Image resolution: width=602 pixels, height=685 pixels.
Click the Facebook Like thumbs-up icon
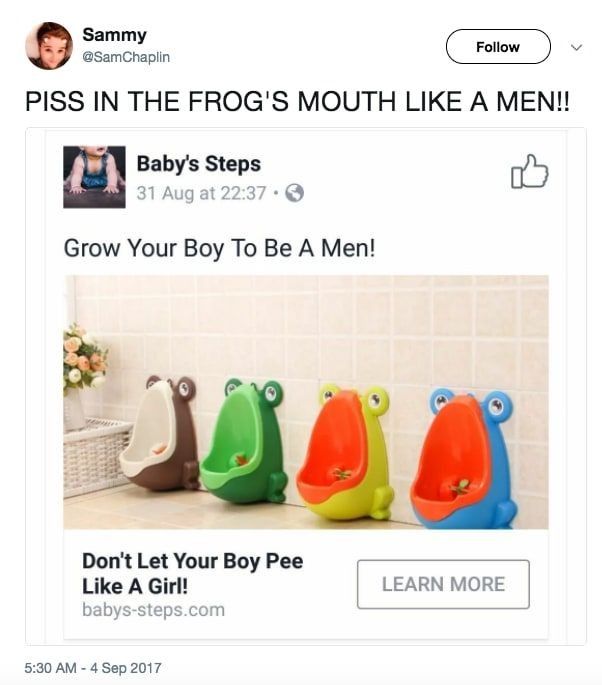point(529,172)
